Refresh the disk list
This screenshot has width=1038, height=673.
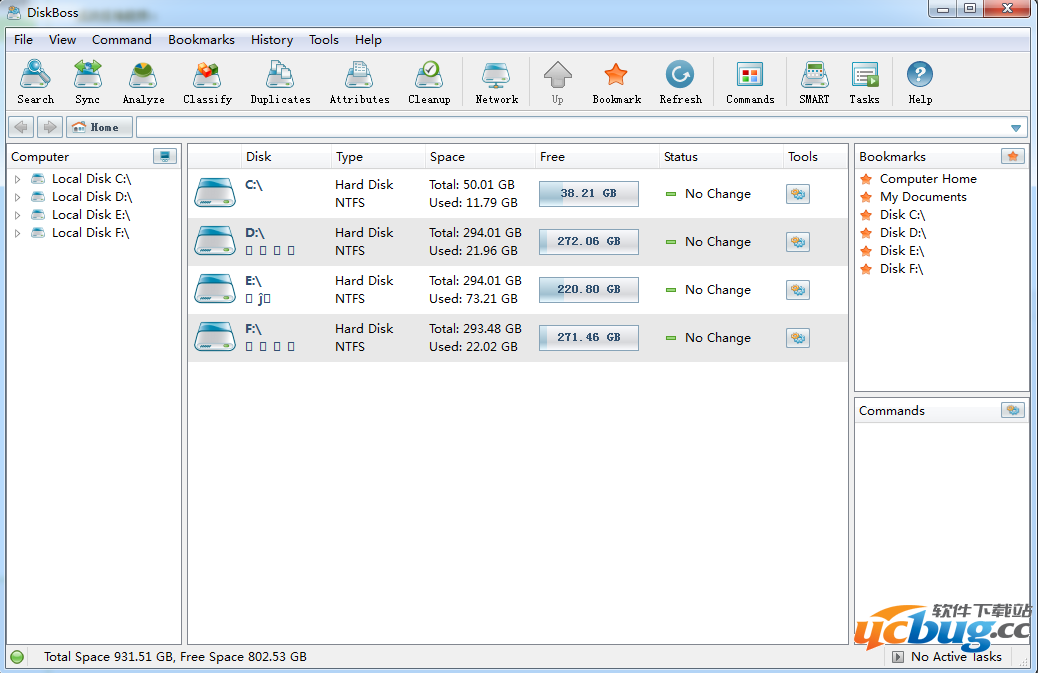pos(680,81)
